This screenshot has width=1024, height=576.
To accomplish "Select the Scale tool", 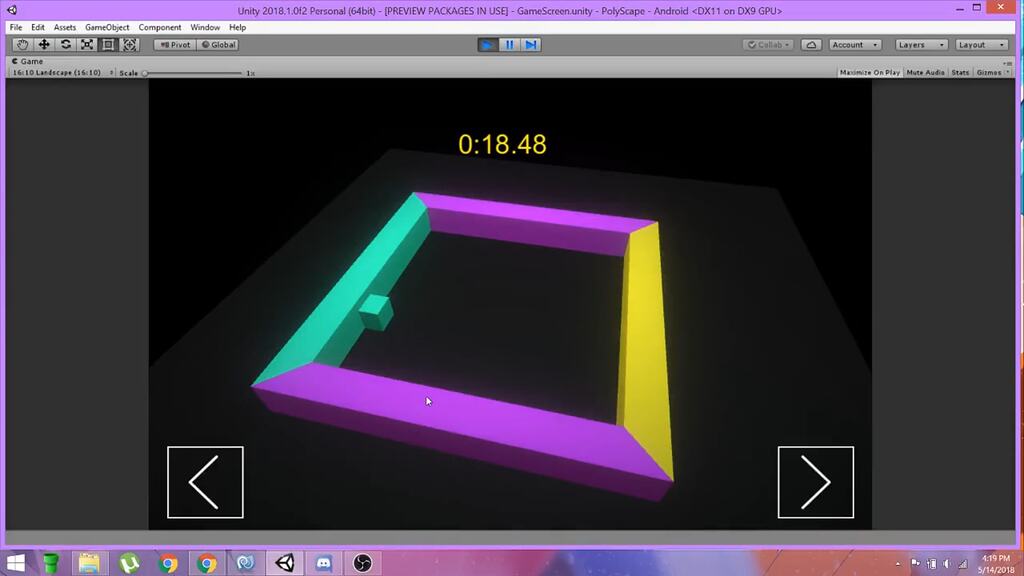I will tap(86, 44).
